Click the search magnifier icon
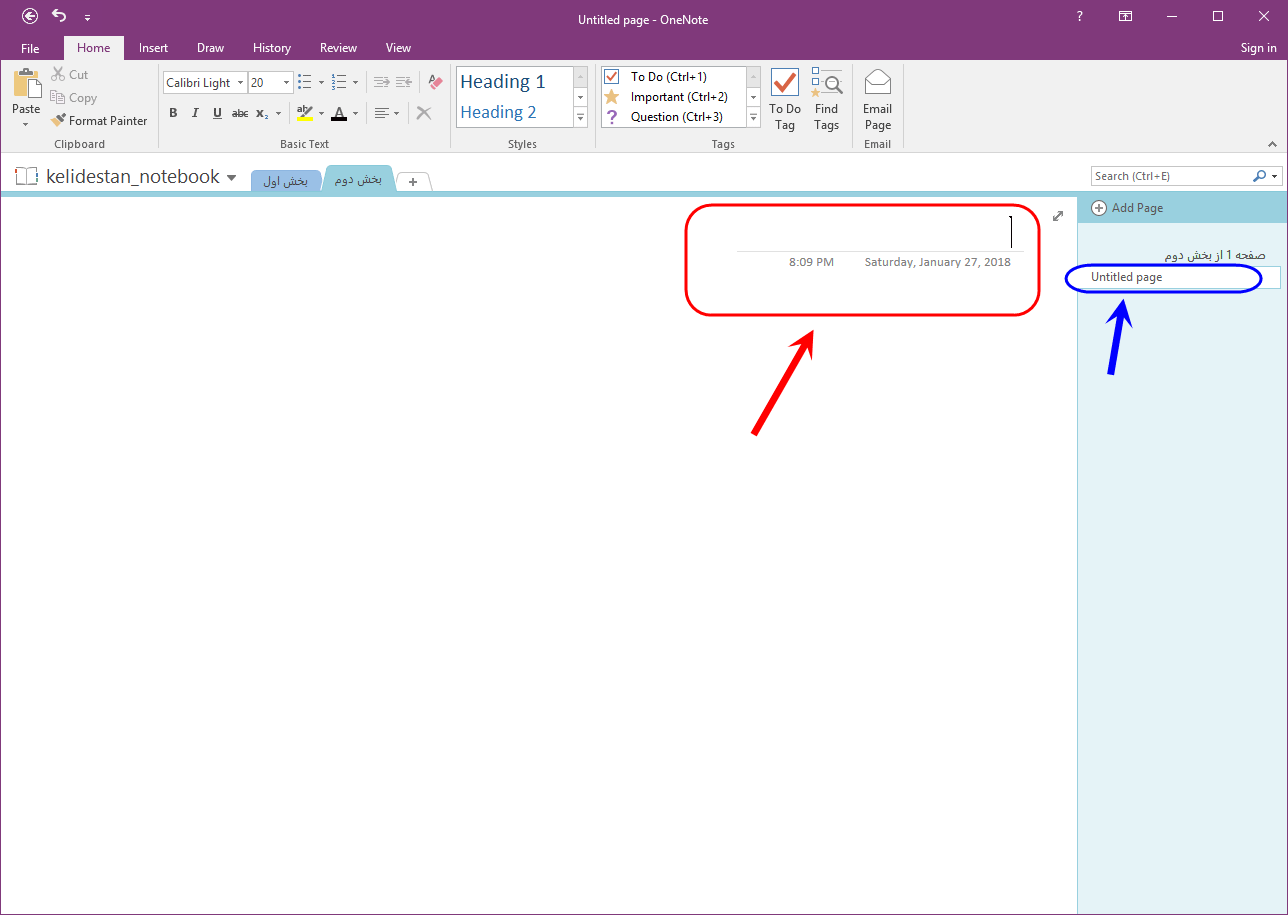Image resolution: width=1288 pixels, height=915 pixels. pyautogui.click(x=1259, y=176)
